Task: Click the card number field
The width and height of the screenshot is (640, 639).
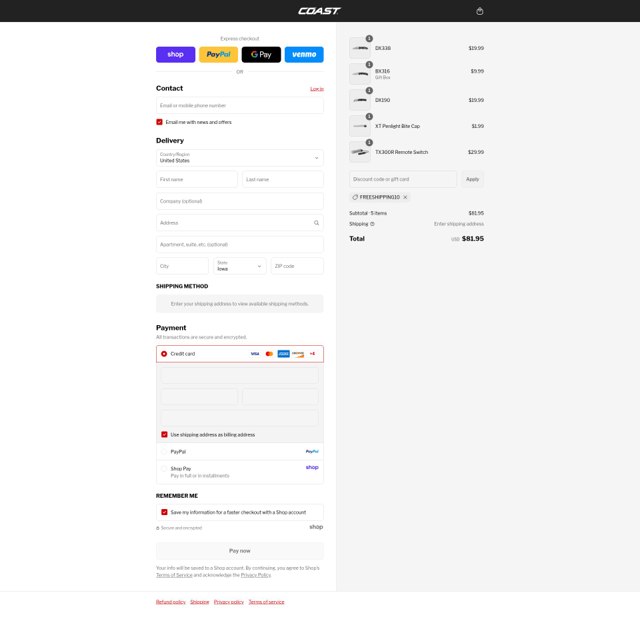Action: click(240, 375)
